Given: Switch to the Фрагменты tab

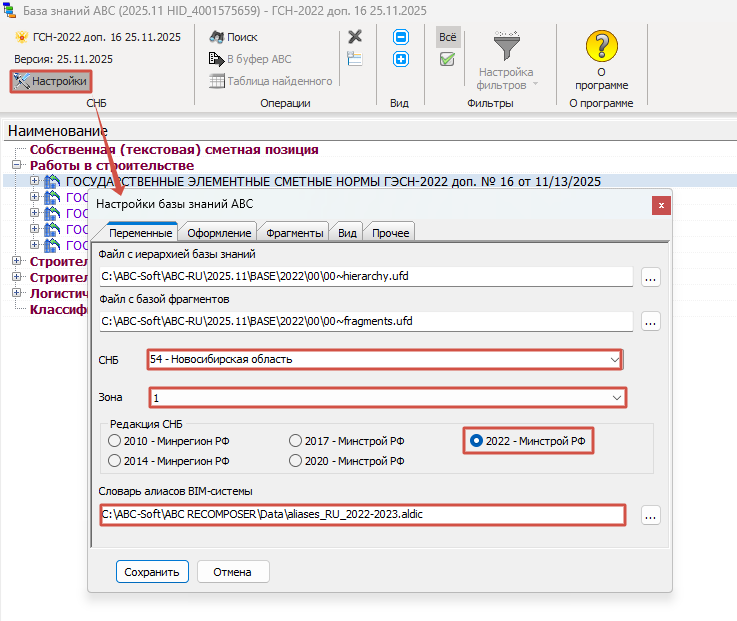Looking at the screenshot, I should 295,233.
